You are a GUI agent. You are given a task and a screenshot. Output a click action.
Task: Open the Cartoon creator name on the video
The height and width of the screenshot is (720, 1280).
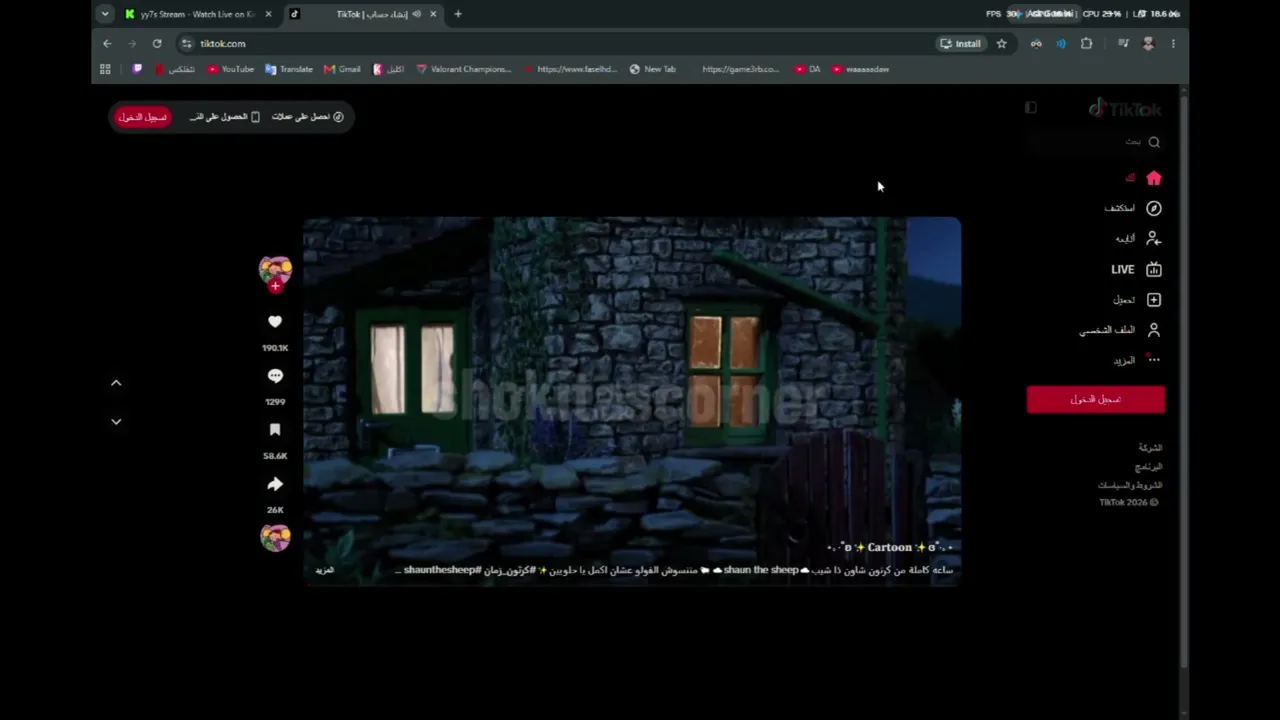[x=890, y=548]
